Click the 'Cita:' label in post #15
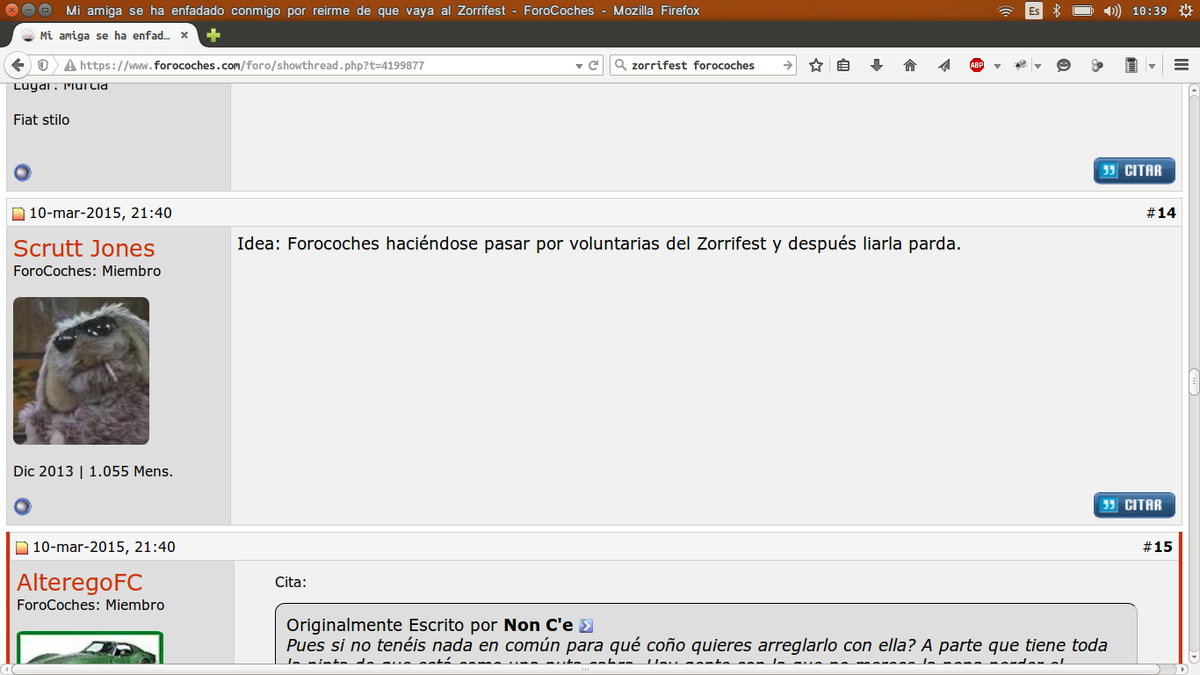Screen dimensions: 1200x675 point(291,582)
